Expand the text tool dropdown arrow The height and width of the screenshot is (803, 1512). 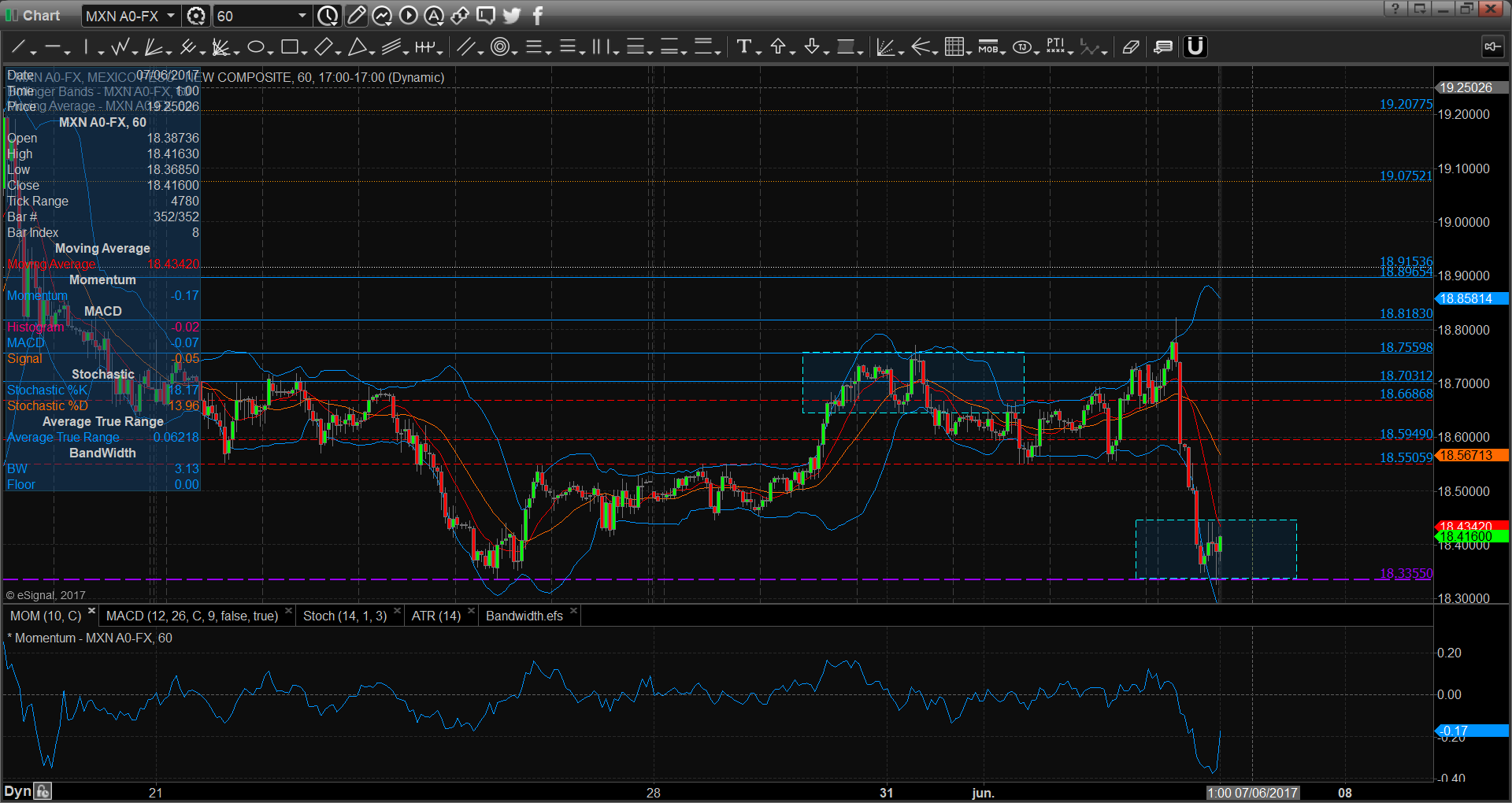click(758, 52)
